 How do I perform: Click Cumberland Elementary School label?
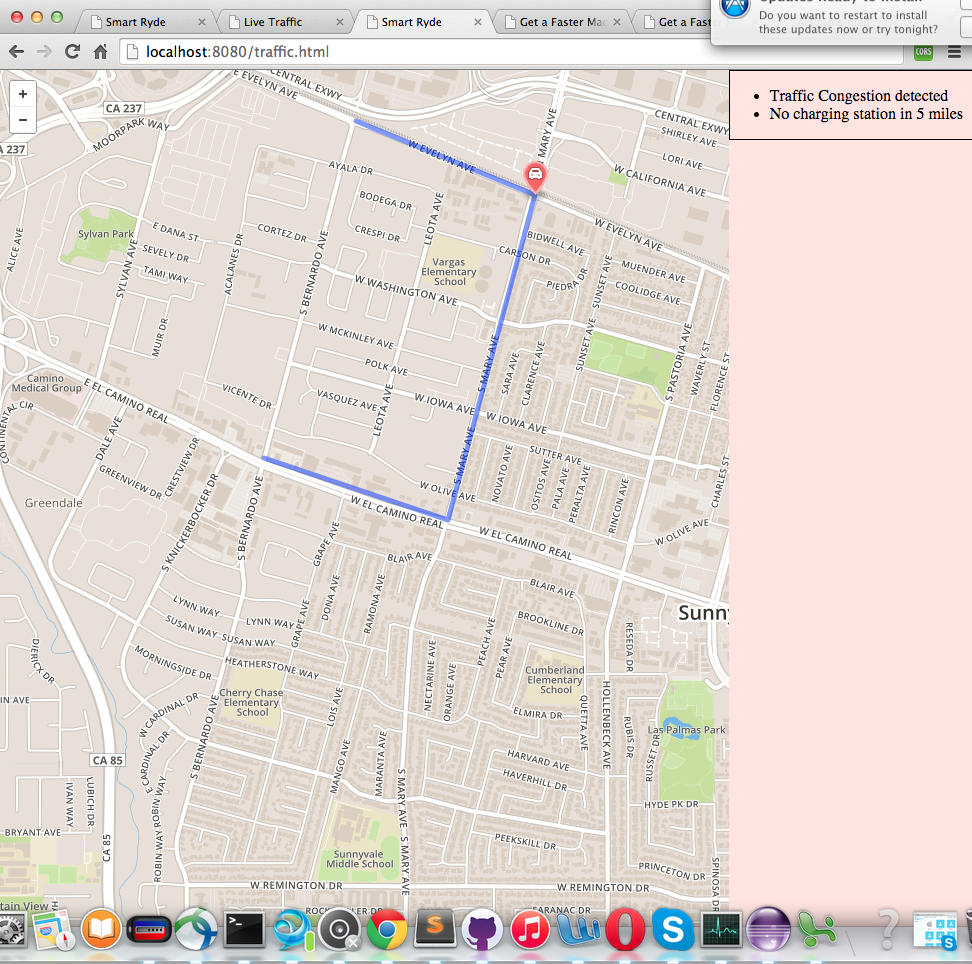point(555,680)
